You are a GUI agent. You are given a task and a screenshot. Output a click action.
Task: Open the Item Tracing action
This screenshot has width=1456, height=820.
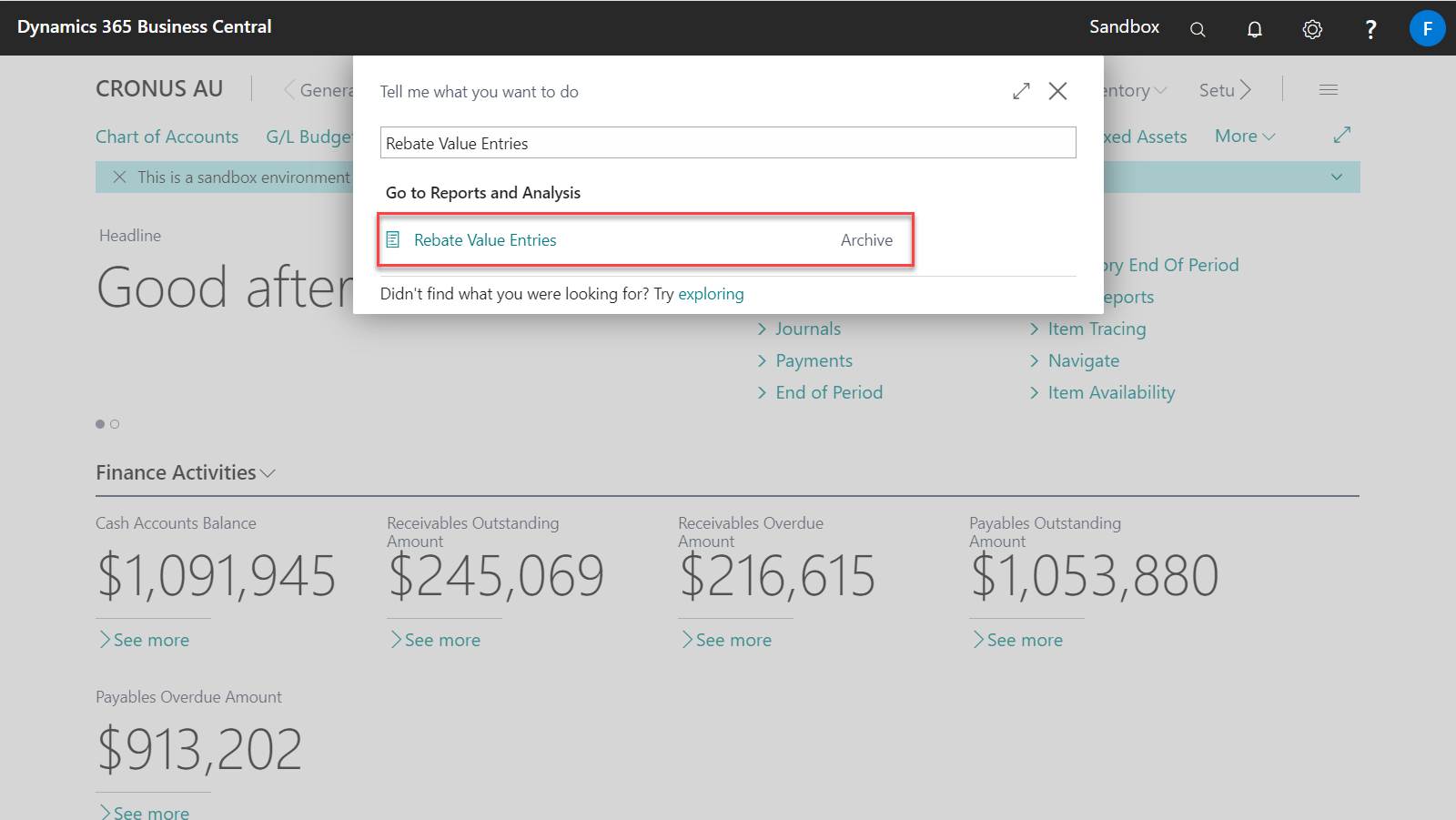click(1097, 329)
